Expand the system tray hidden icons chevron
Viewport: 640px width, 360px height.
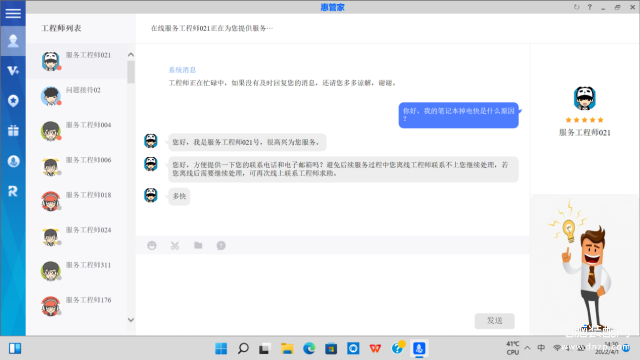pos(527,348)
